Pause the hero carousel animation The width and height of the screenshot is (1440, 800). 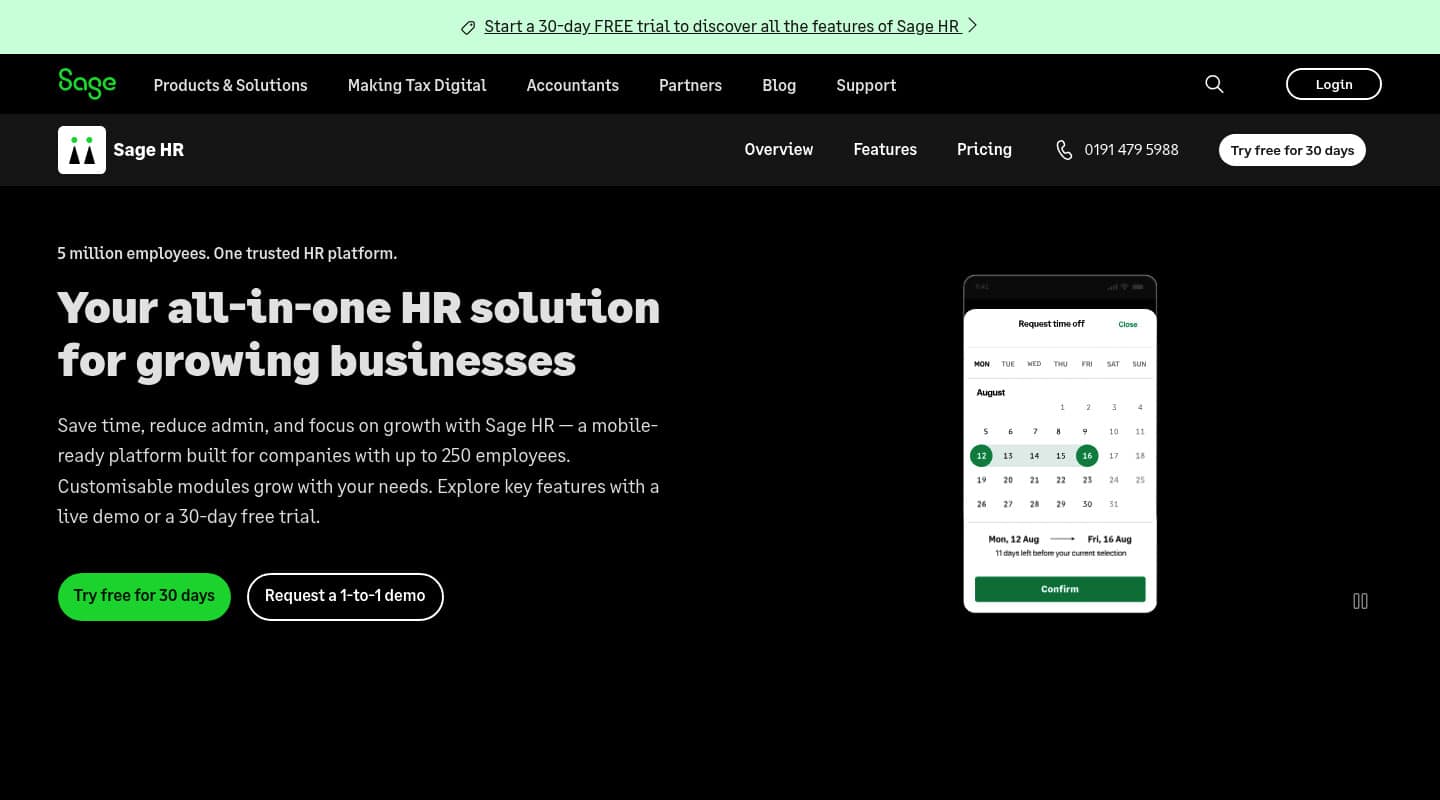coord(1360,601)
